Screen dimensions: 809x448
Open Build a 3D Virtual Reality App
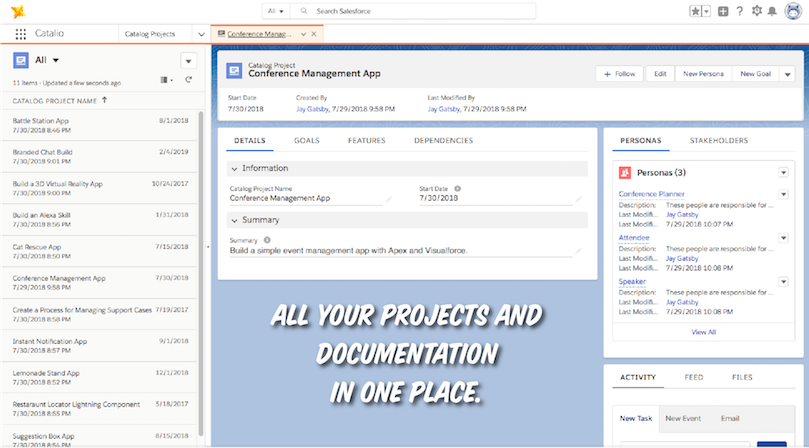(x=57, y=184)
